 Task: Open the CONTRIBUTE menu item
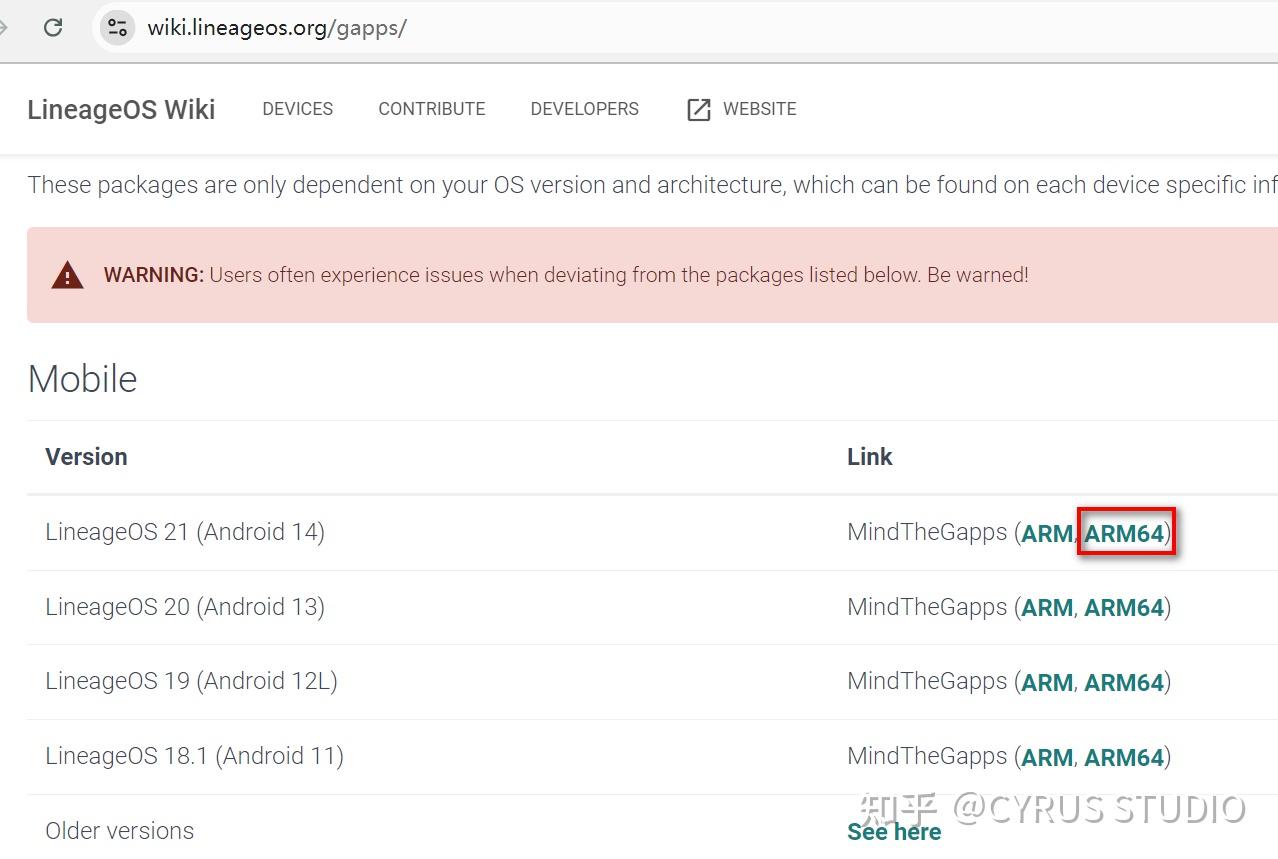pyautogui.click(x=431, y=109)
